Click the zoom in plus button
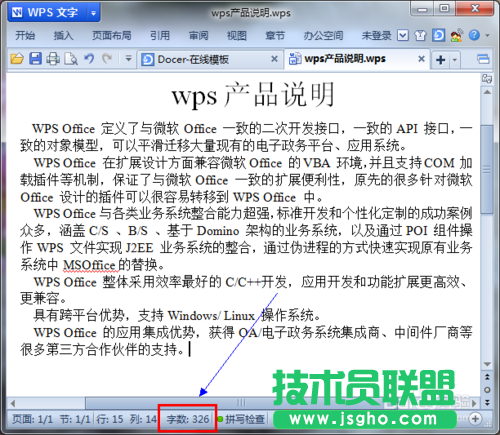This screenshot has height=435, width=500. [x=475, y=419]
